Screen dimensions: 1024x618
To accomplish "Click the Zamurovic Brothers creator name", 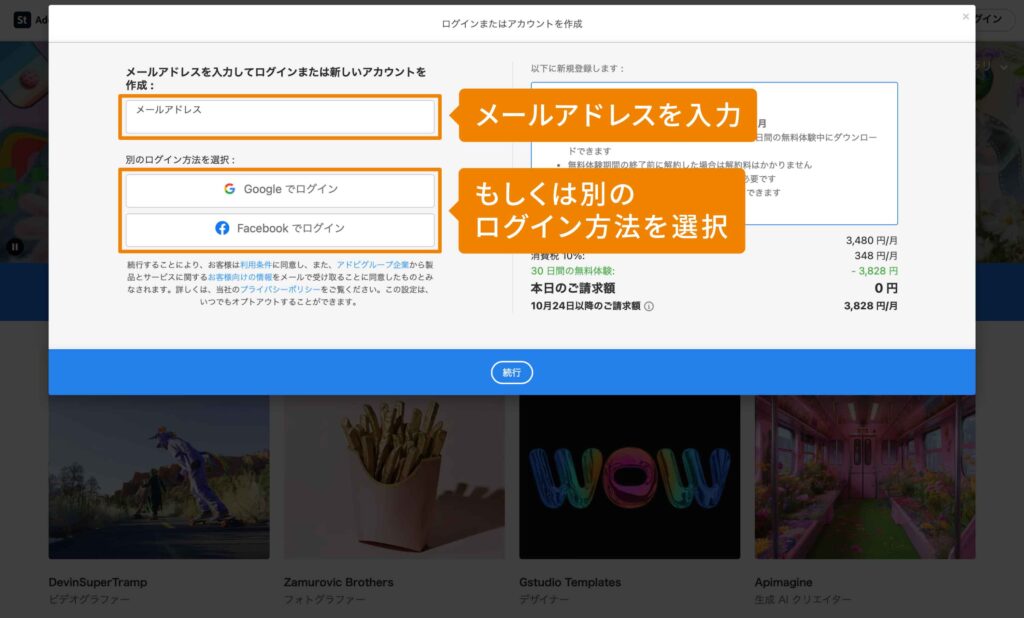I will pos(338,582).
